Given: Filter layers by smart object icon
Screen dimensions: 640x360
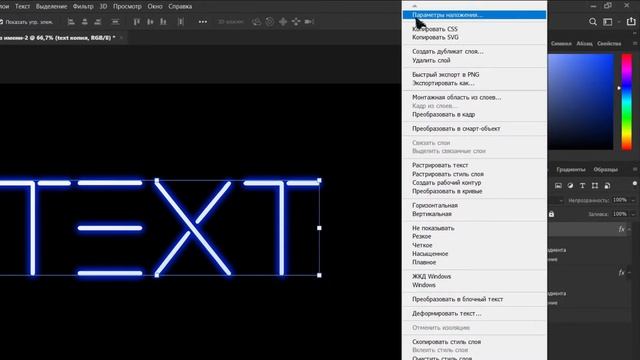Looking at the screenshot, I should 607,186.
